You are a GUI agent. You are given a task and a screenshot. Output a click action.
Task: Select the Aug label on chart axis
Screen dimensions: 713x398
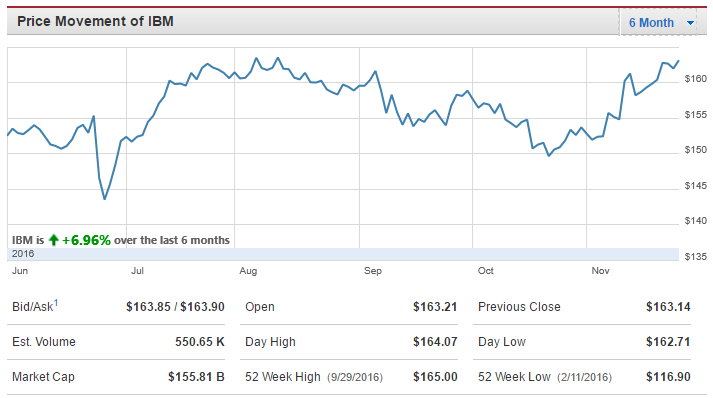point(248,271)
